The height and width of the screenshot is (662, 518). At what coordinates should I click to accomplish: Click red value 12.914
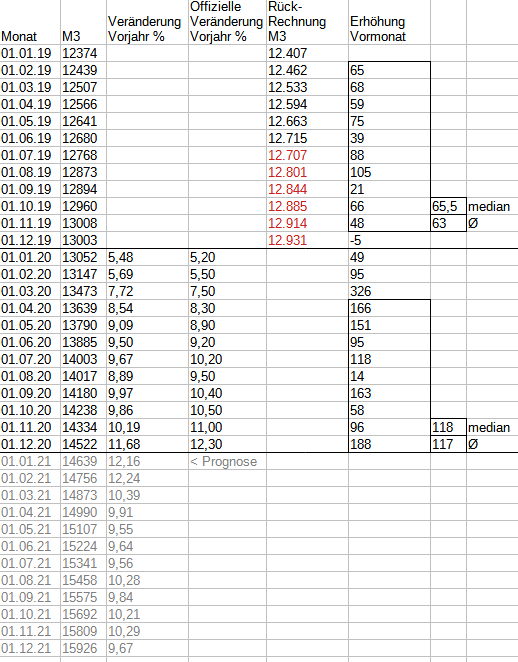pyautogui.click(x=307, y=223)
